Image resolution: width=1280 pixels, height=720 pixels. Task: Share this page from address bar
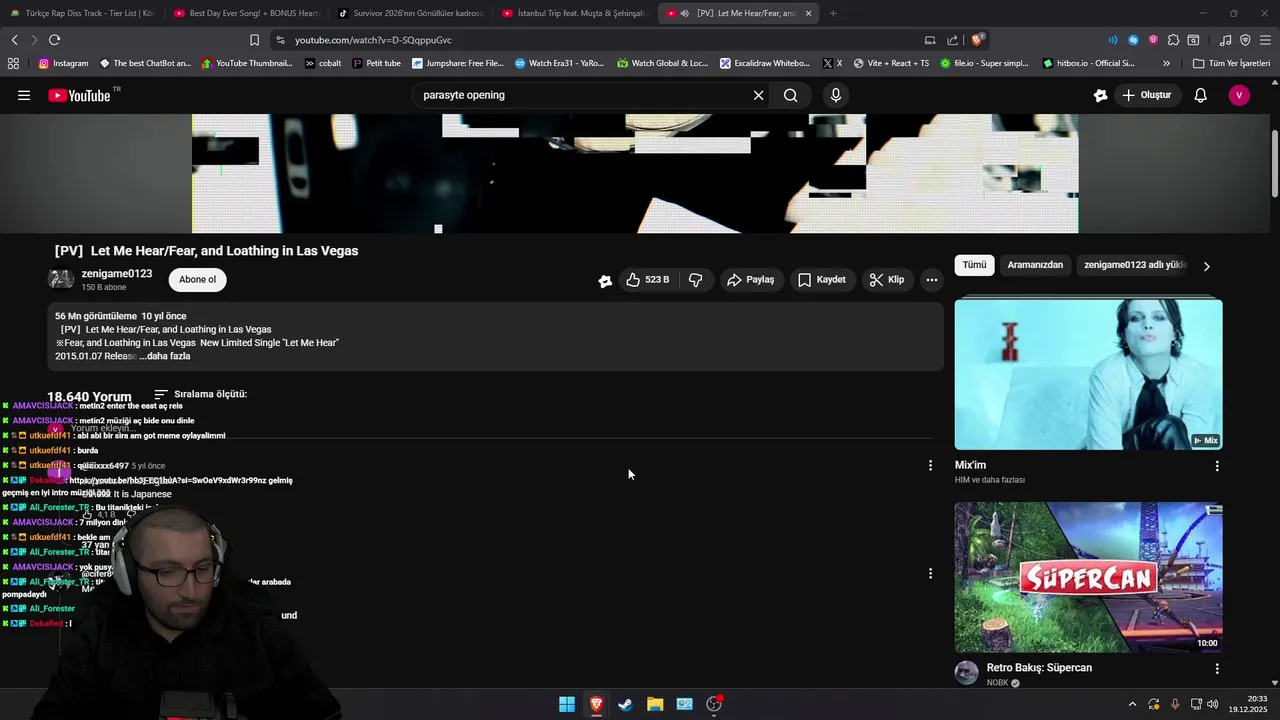(952, 40)
